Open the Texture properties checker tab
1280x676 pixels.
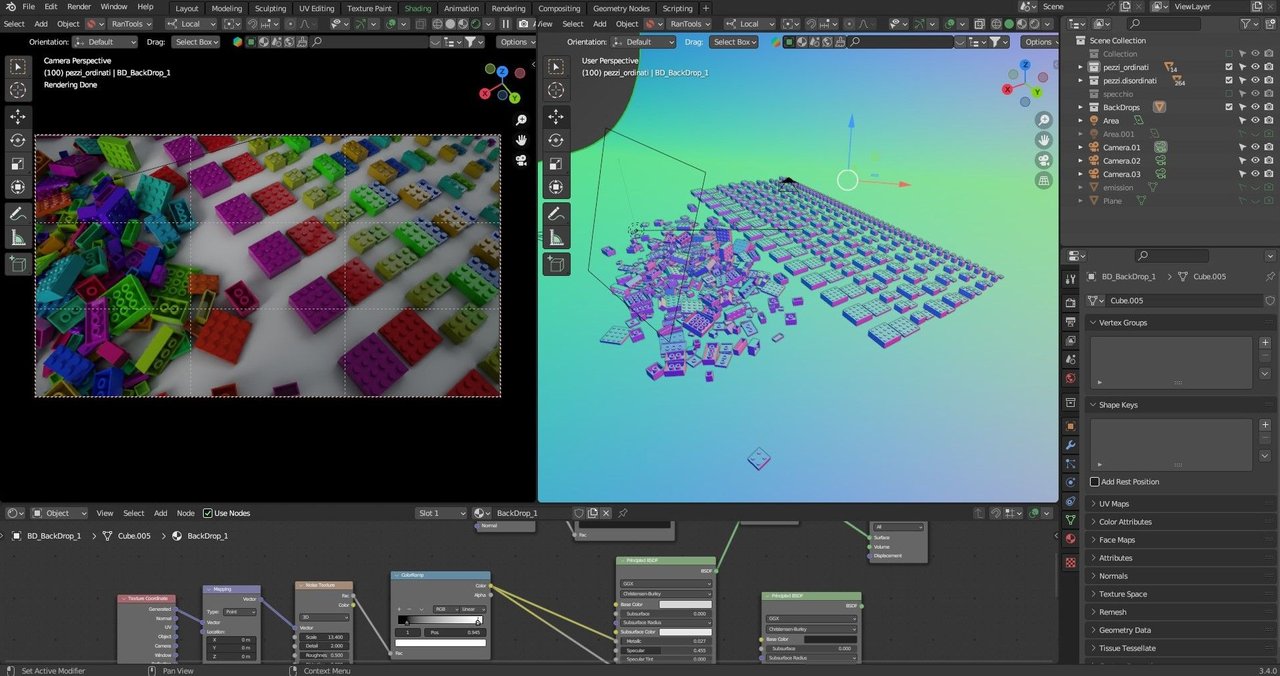[1071, 563]
